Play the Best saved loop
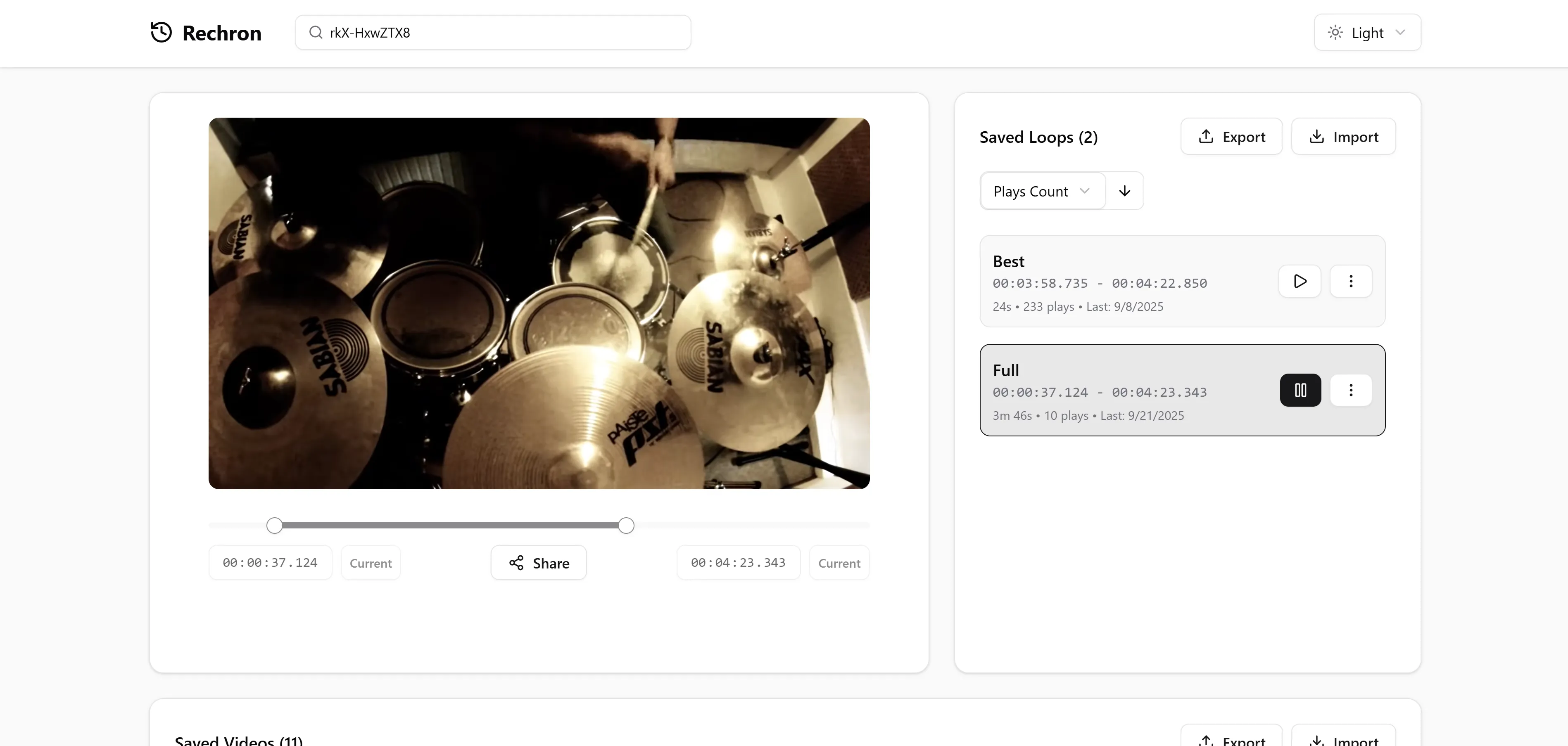Viewport: 1568px width, 746px height. pos(1300,281)
